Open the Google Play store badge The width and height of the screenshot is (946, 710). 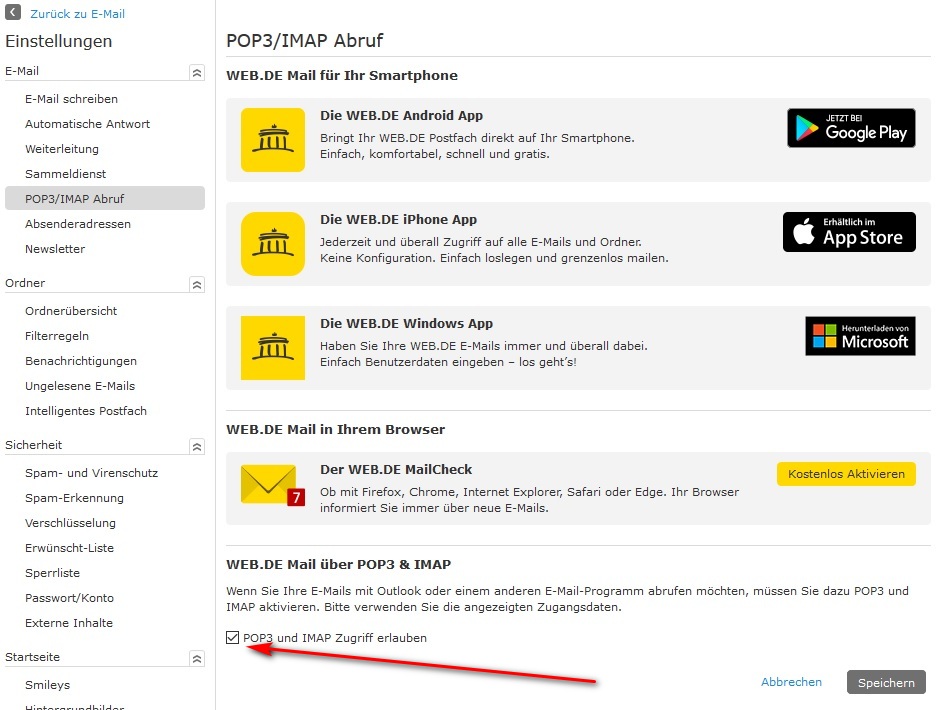click(x=851, y=128)
